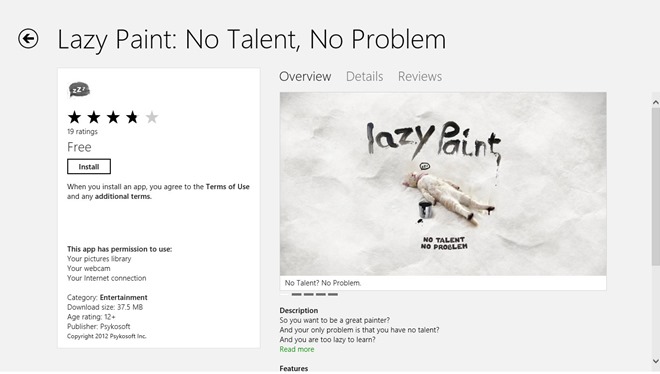Select the first rating star
This screenshot has width=660, height=374.
75,117
